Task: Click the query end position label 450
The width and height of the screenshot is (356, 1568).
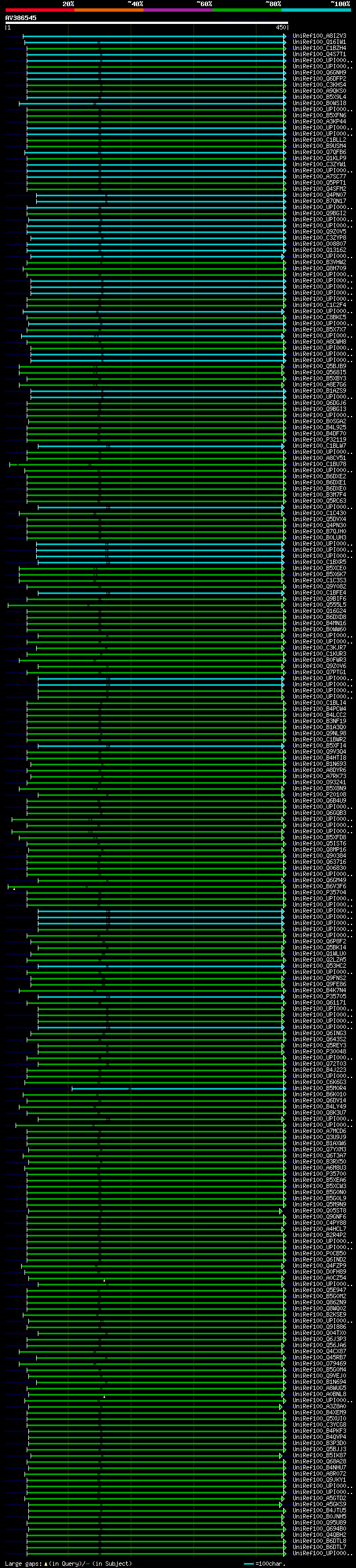Action: click(280, 27)
